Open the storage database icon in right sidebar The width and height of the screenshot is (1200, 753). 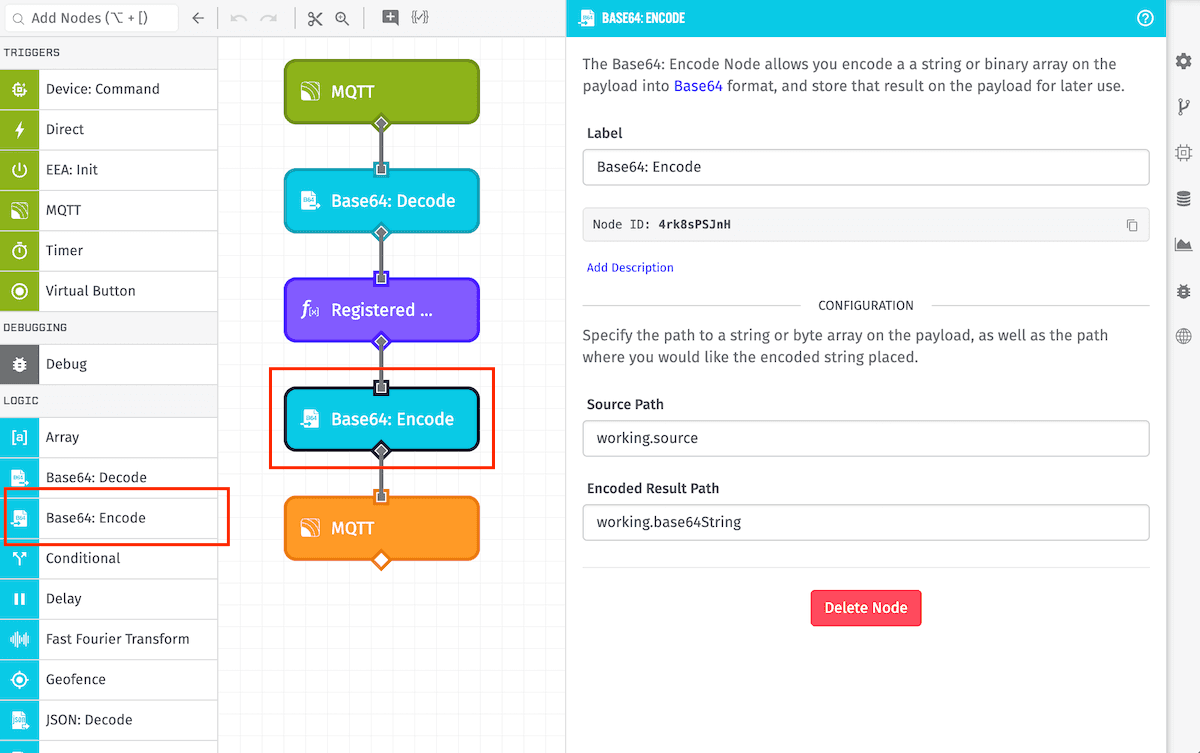(x=1184, y=199)
